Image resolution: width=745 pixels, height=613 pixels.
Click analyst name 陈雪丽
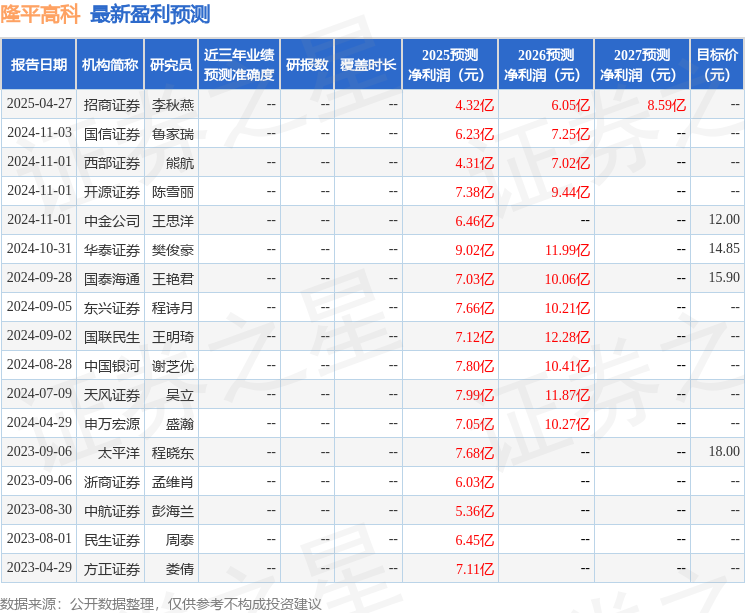click(x=173, y=192)
